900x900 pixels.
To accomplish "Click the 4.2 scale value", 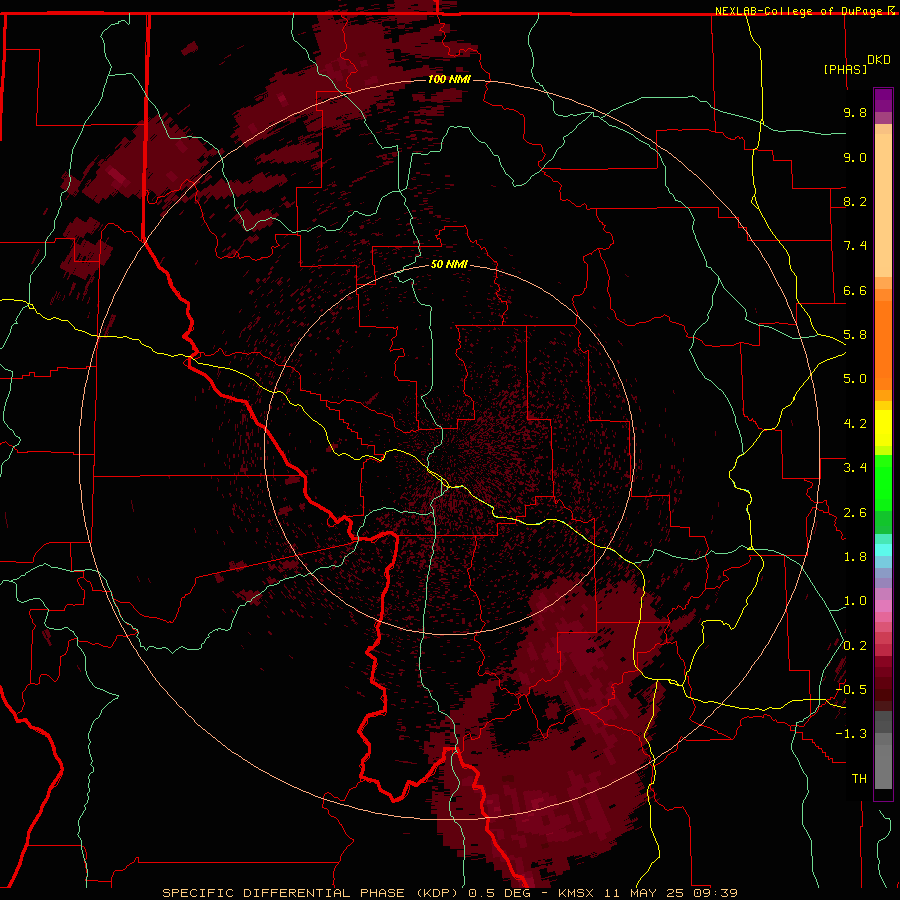I will pyautogui.click(x=855, y=424).
